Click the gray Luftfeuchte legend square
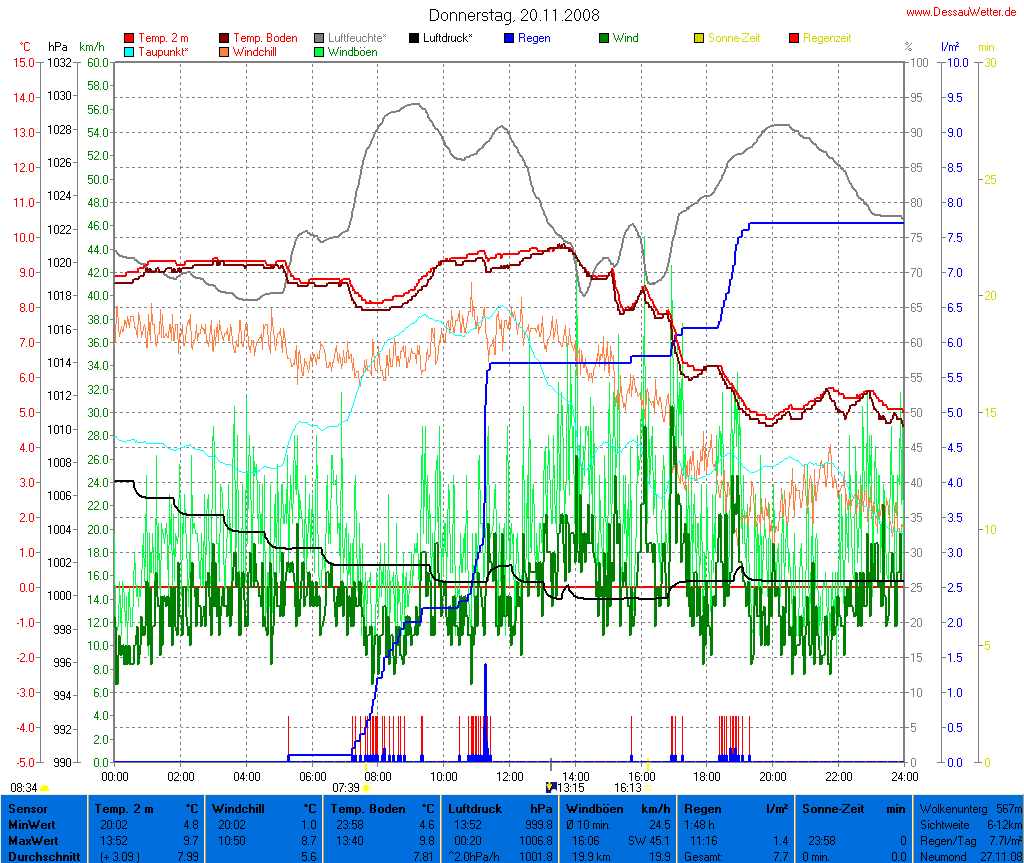This screenshot has height=863, width=1024. coord(319,38)
